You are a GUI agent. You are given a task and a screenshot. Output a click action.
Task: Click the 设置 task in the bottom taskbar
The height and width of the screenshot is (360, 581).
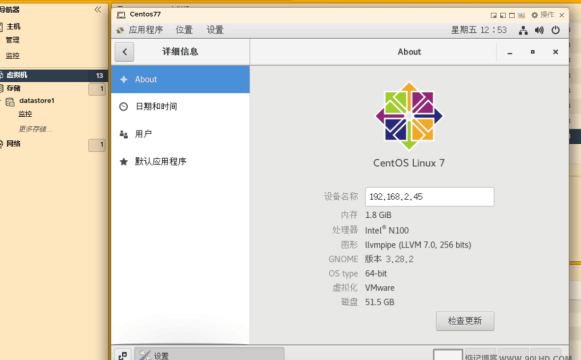click(209, 355)
